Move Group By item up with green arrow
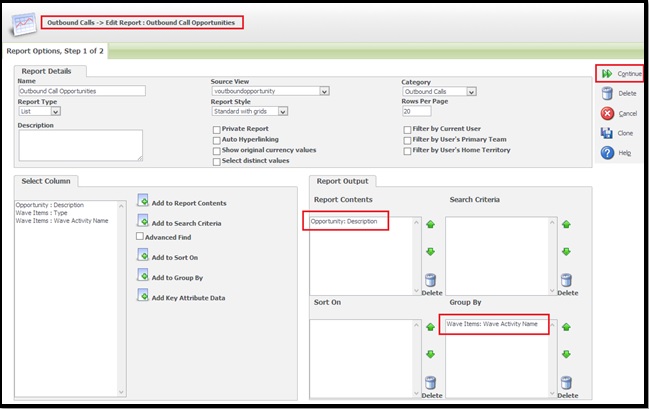 tap(566, 327)
